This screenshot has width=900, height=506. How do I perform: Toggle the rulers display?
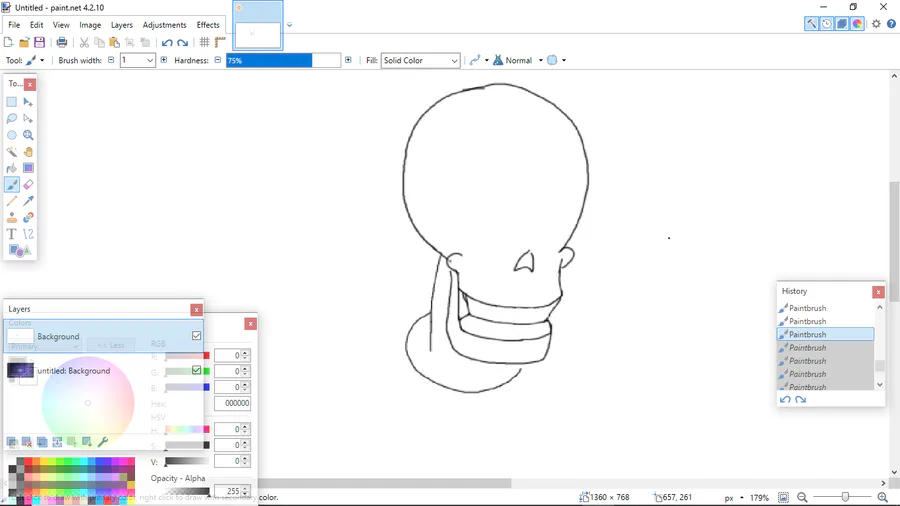(x=220, y=42)
